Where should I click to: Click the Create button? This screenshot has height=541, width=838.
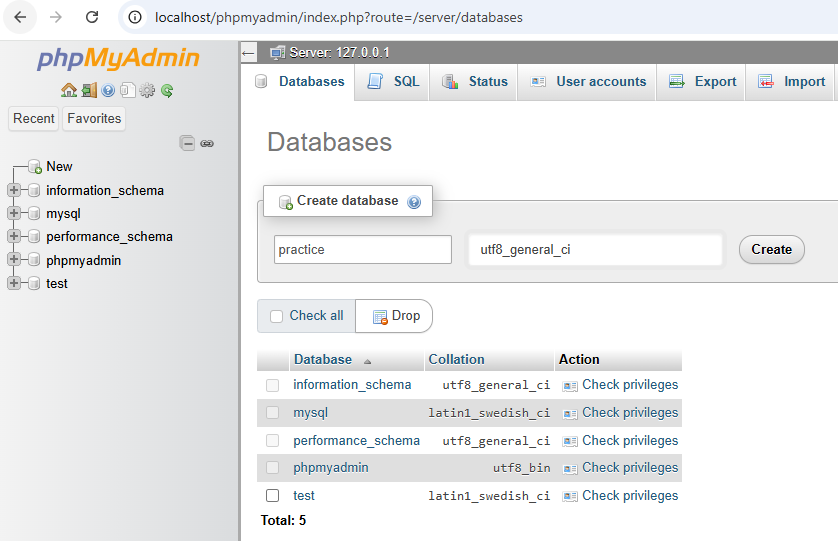[x=772, y=250]
